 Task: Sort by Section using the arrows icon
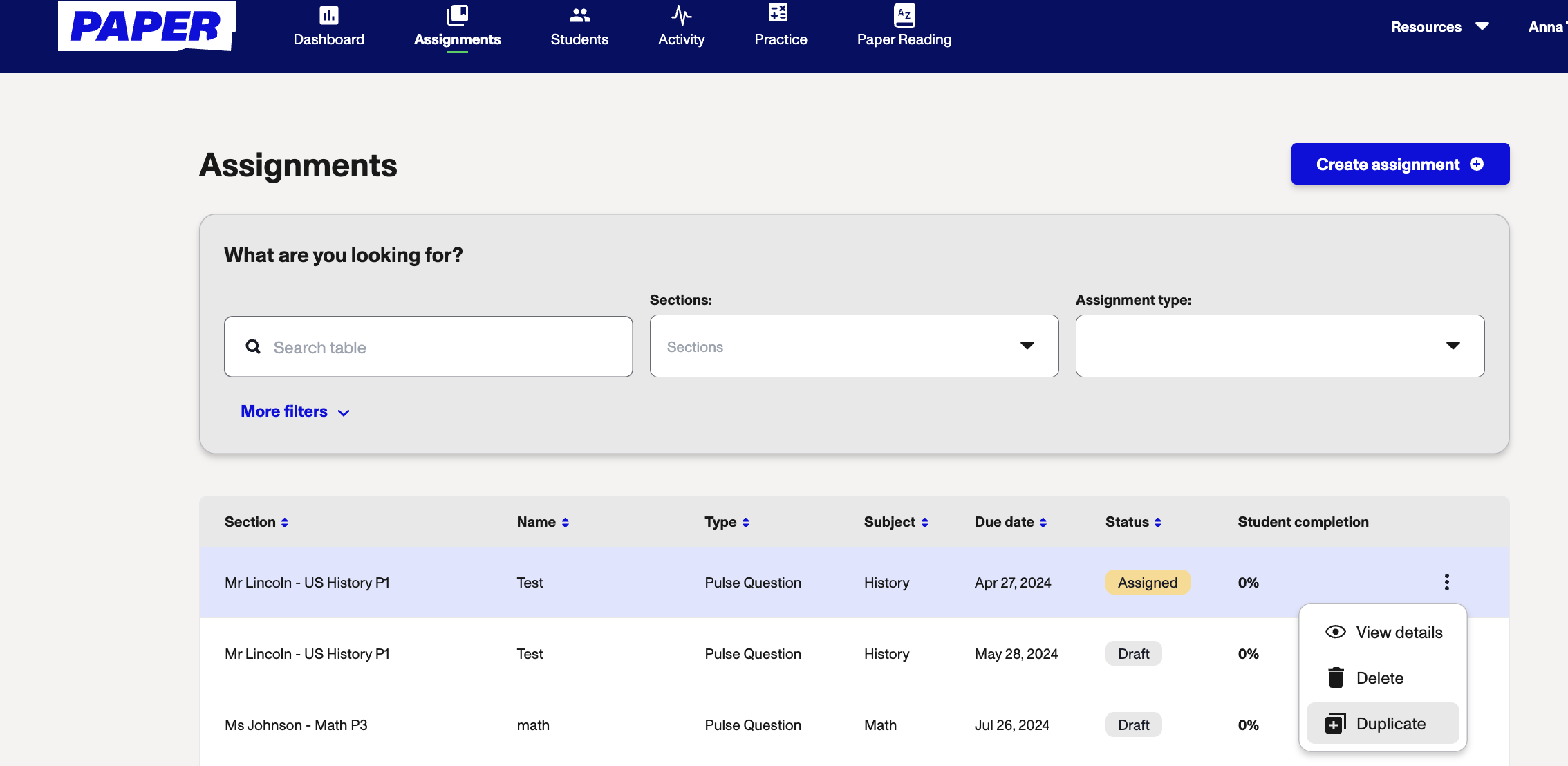coord(284,523)
